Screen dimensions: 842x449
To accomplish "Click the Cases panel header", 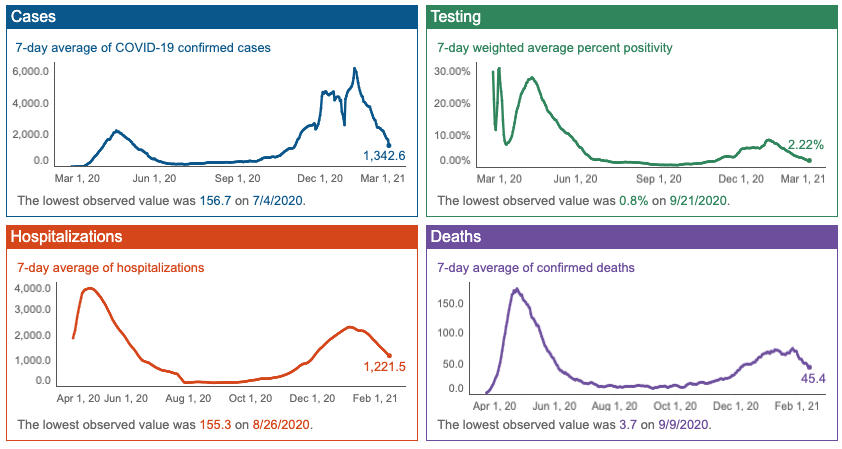I will [x=212, y=17].
